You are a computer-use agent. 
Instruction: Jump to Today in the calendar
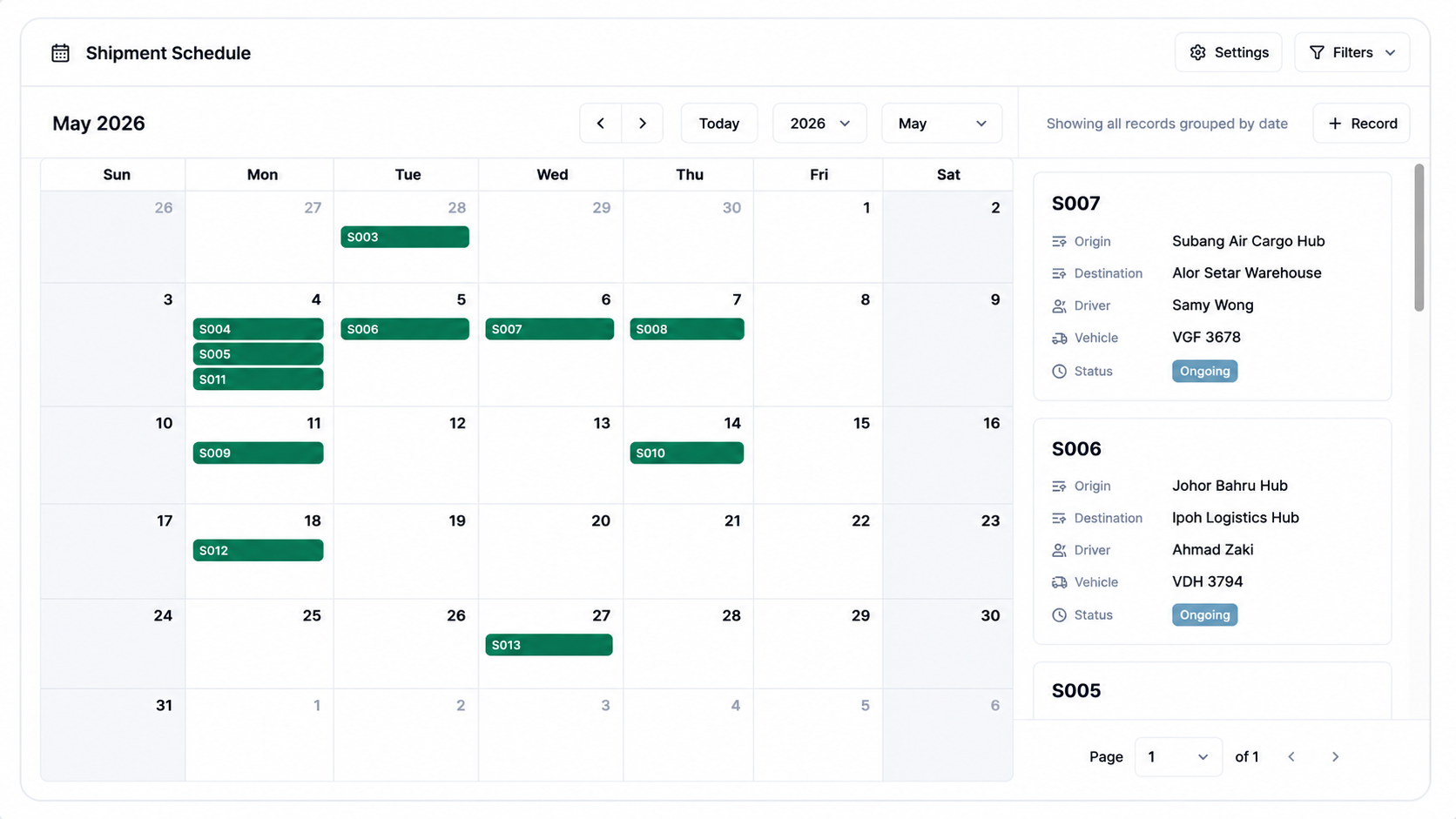coord(719,124)
